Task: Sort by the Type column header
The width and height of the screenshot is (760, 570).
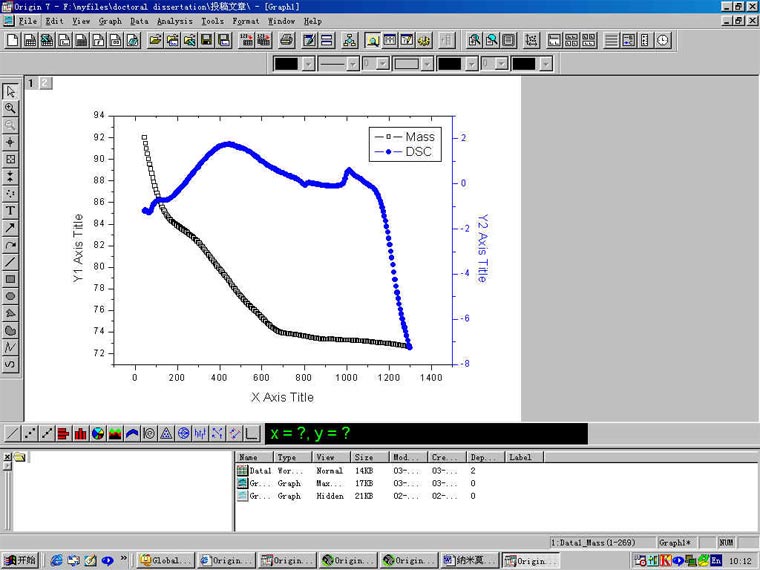Action: [292, 457]
